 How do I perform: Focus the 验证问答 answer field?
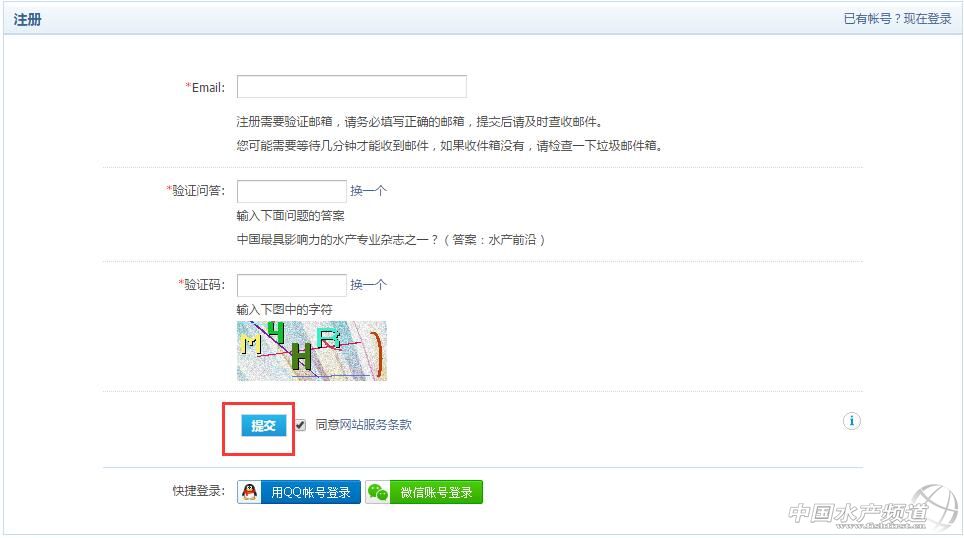(x=291, y=191)
